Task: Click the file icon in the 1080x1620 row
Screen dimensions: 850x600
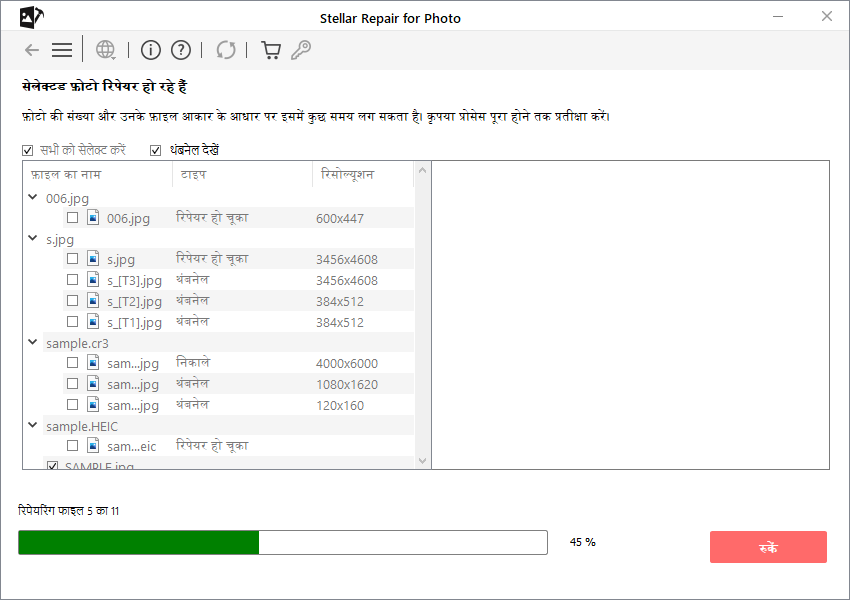Action: click(93, 384)
